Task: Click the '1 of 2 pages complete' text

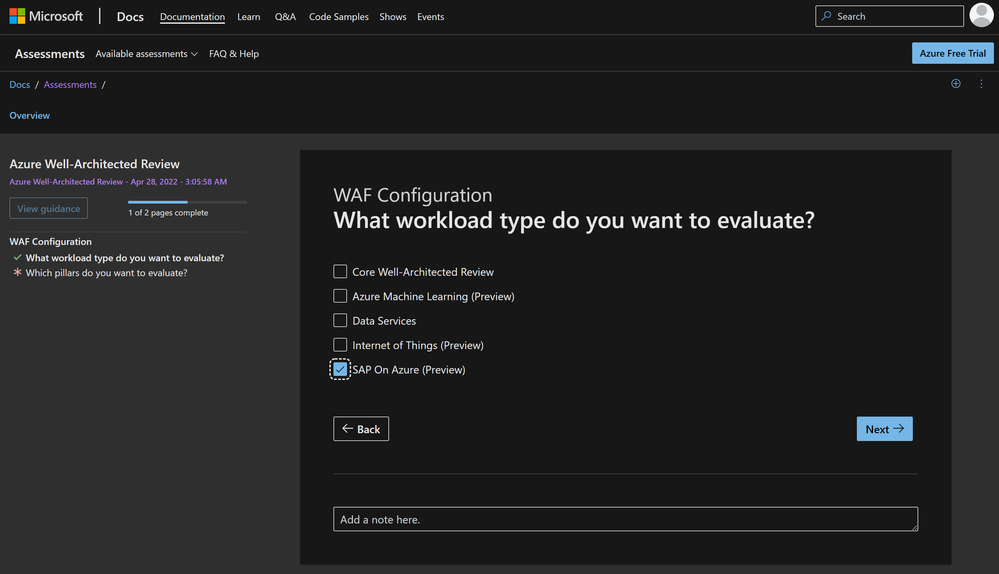Action: (168, 213)
